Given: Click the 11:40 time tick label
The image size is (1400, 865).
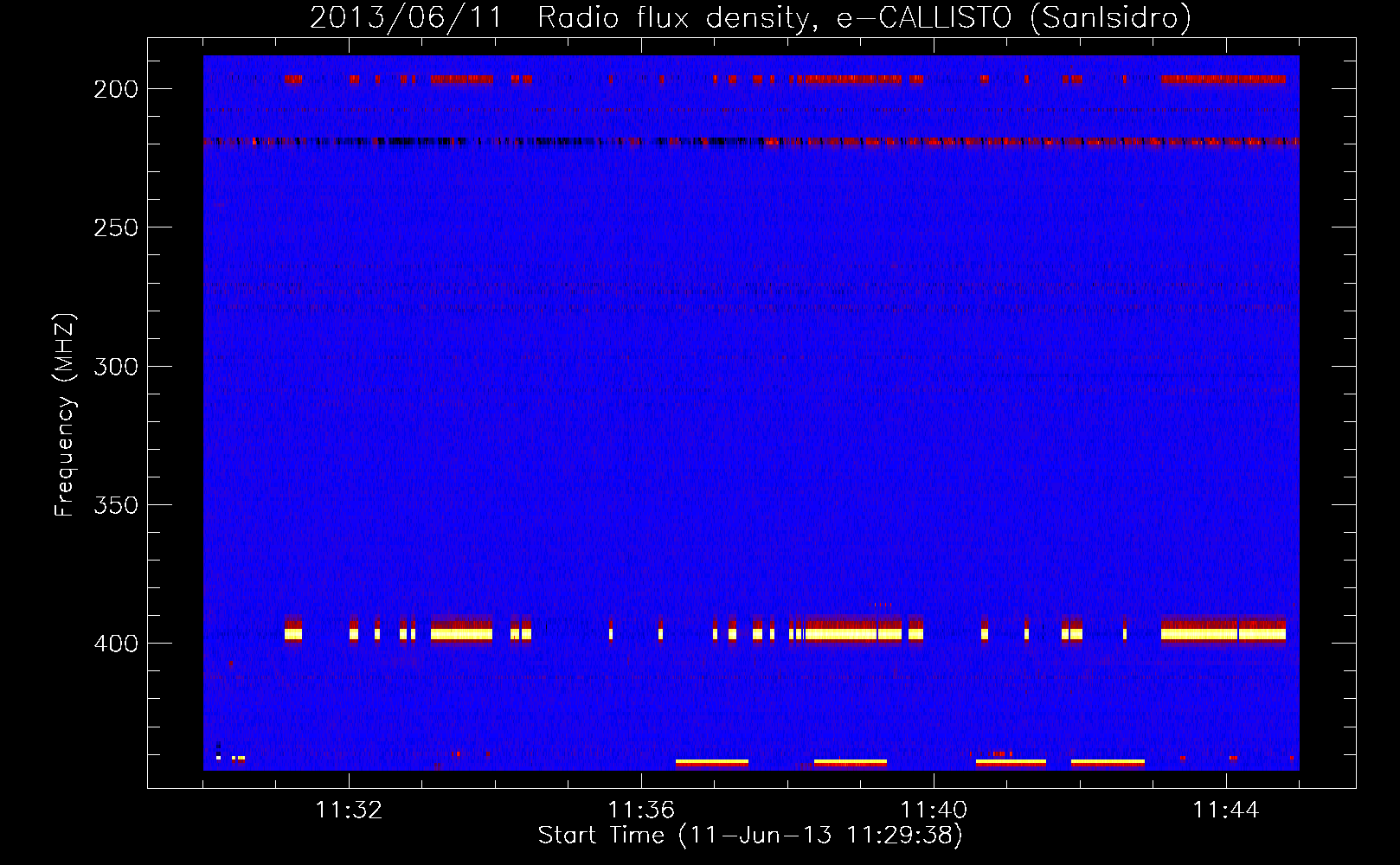Looking at the screenshot, I should 934,811.
